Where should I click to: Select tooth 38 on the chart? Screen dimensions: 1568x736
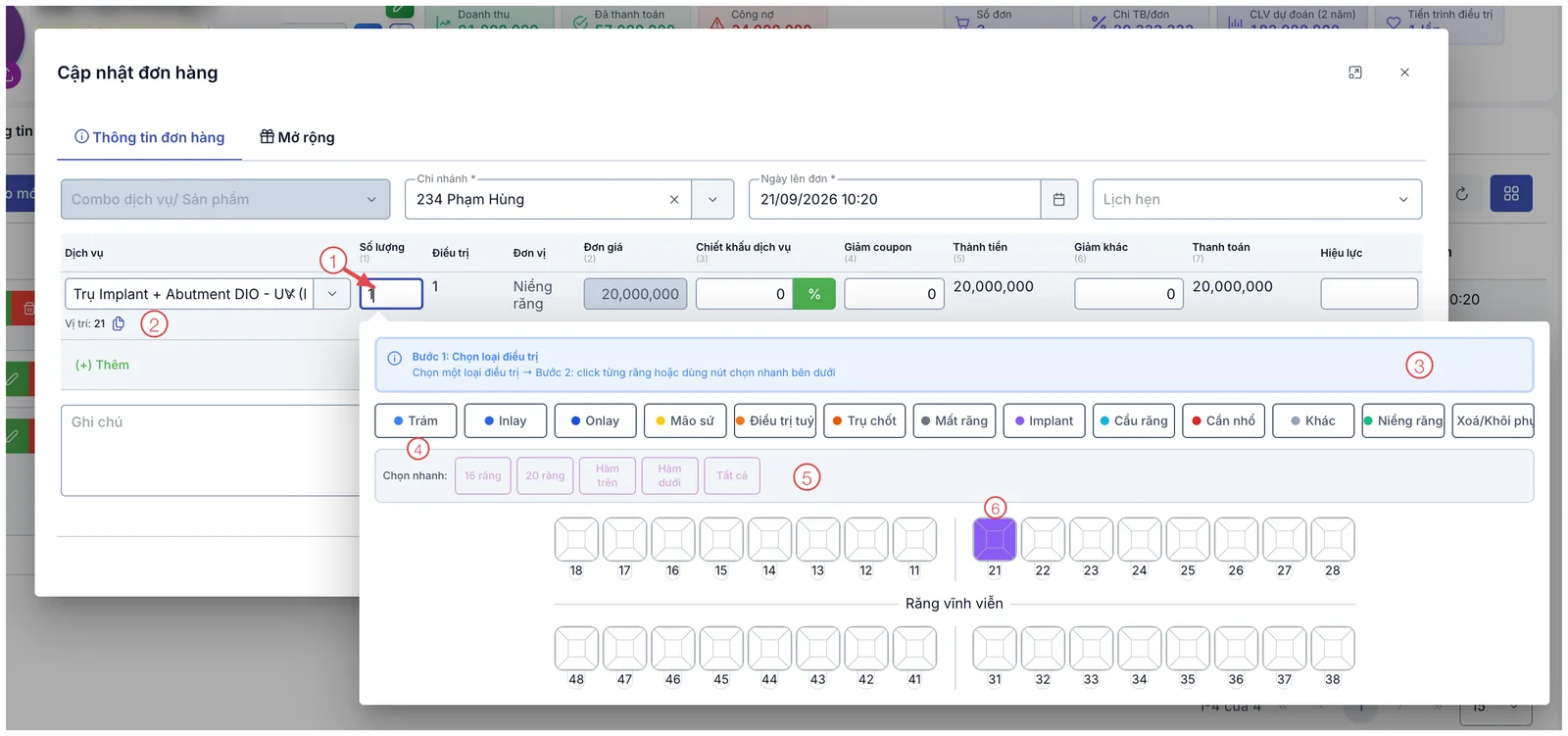tap(1333, 648)
